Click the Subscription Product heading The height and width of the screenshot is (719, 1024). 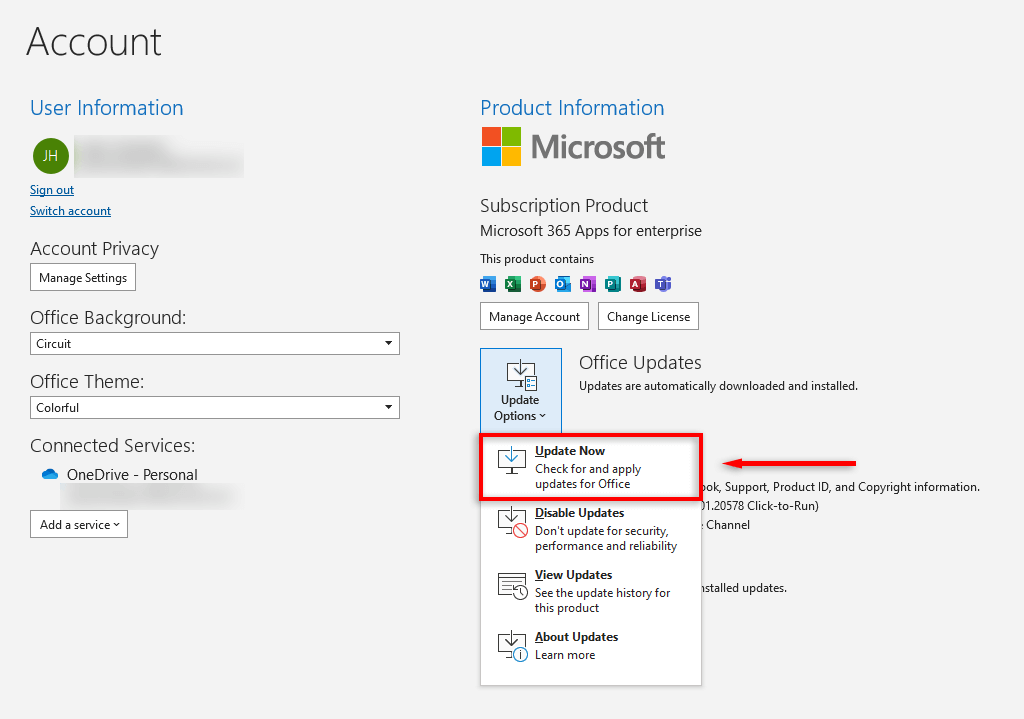click(564, 206)
